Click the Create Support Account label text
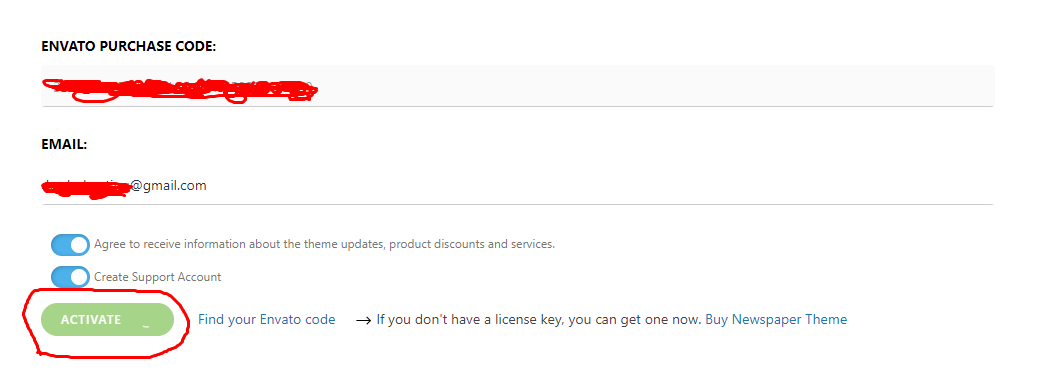 157,277
